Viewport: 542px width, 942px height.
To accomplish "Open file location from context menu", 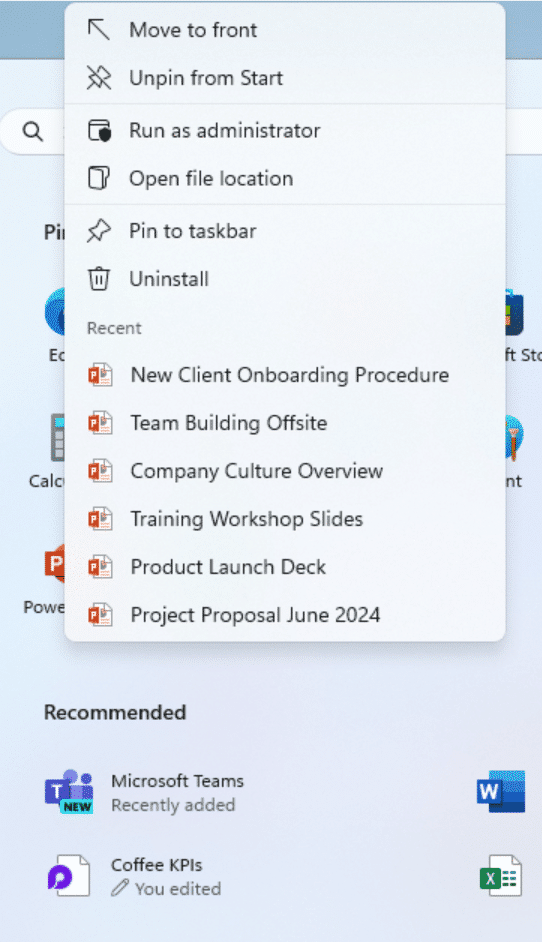I will (285, 178).
